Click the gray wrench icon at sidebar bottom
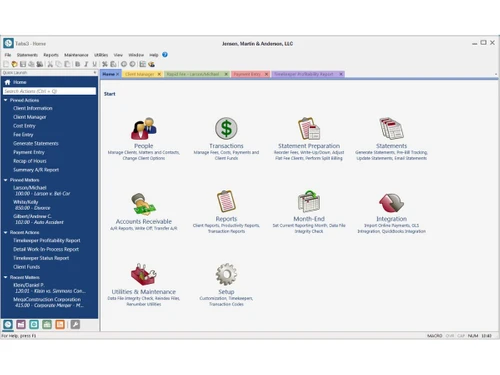Viewport: 500px width, 375px height. pos(75,324)
